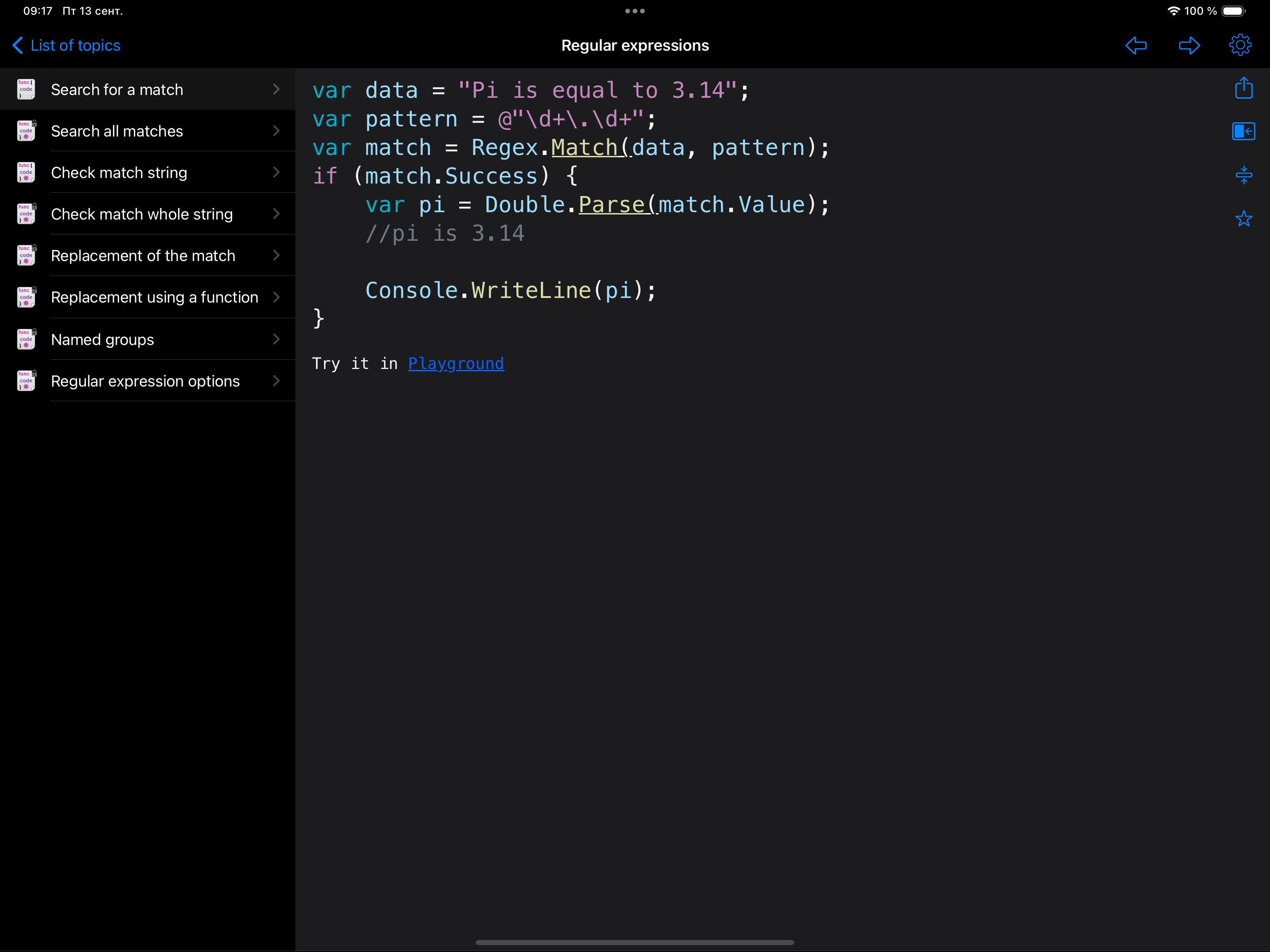Tap chevron beside Replacement using a function
This screenshot has height=952, width=1270.
[276, 297]
